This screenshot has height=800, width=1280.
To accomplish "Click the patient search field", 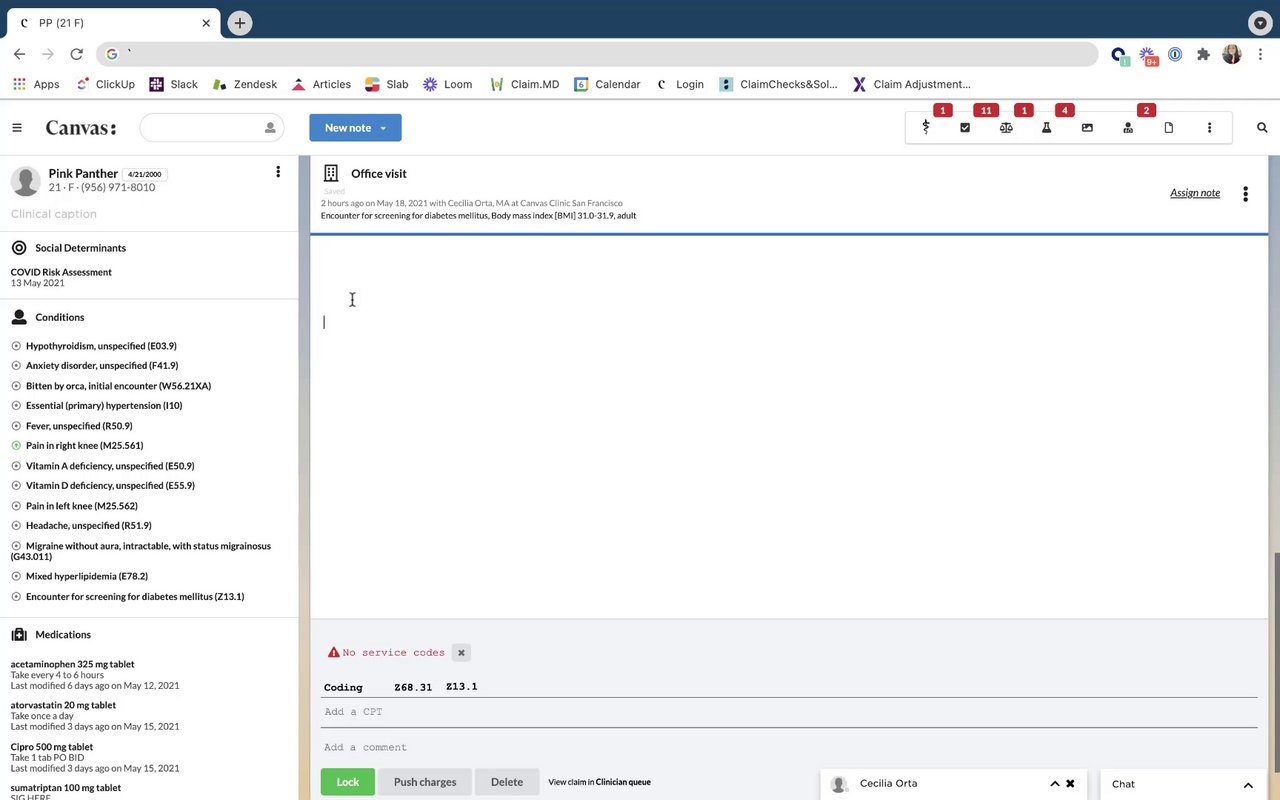I will click(212, 128).
